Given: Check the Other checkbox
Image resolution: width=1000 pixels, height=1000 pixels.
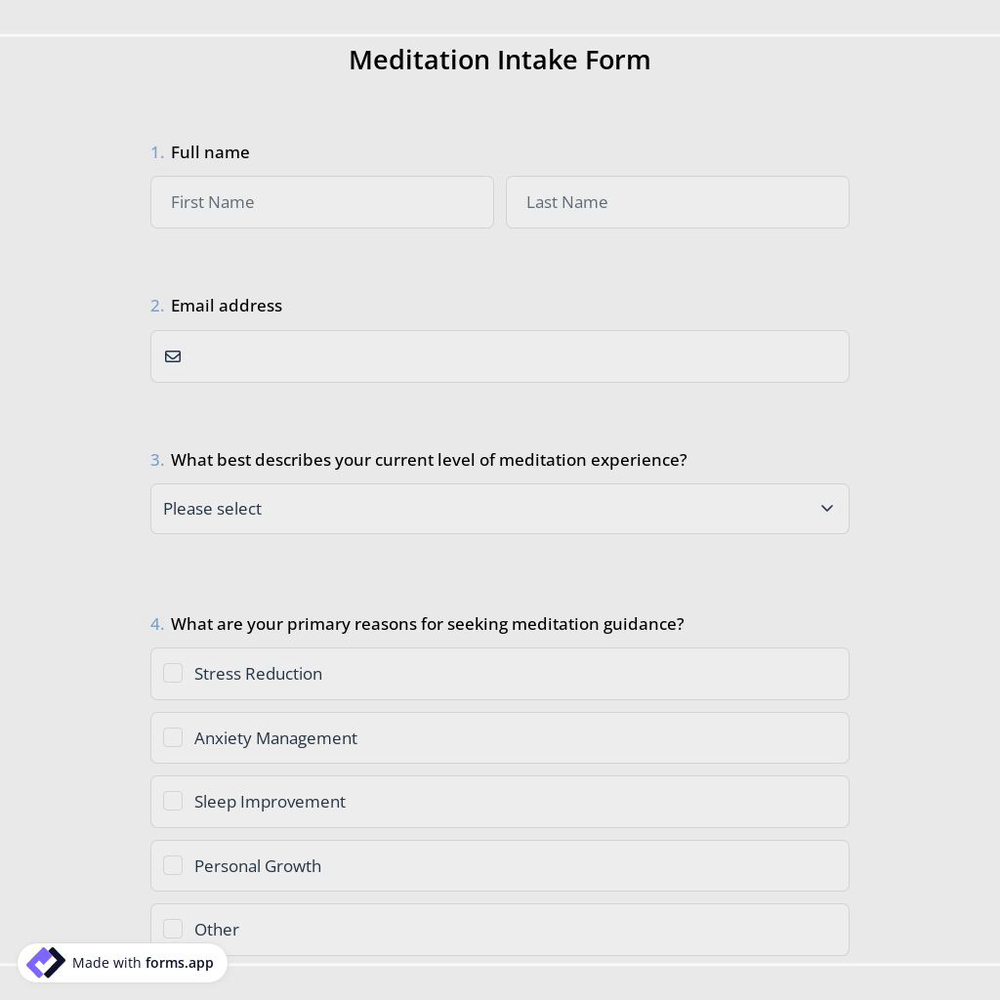Looking at the screenshot, I should click(x=173, y=928).
